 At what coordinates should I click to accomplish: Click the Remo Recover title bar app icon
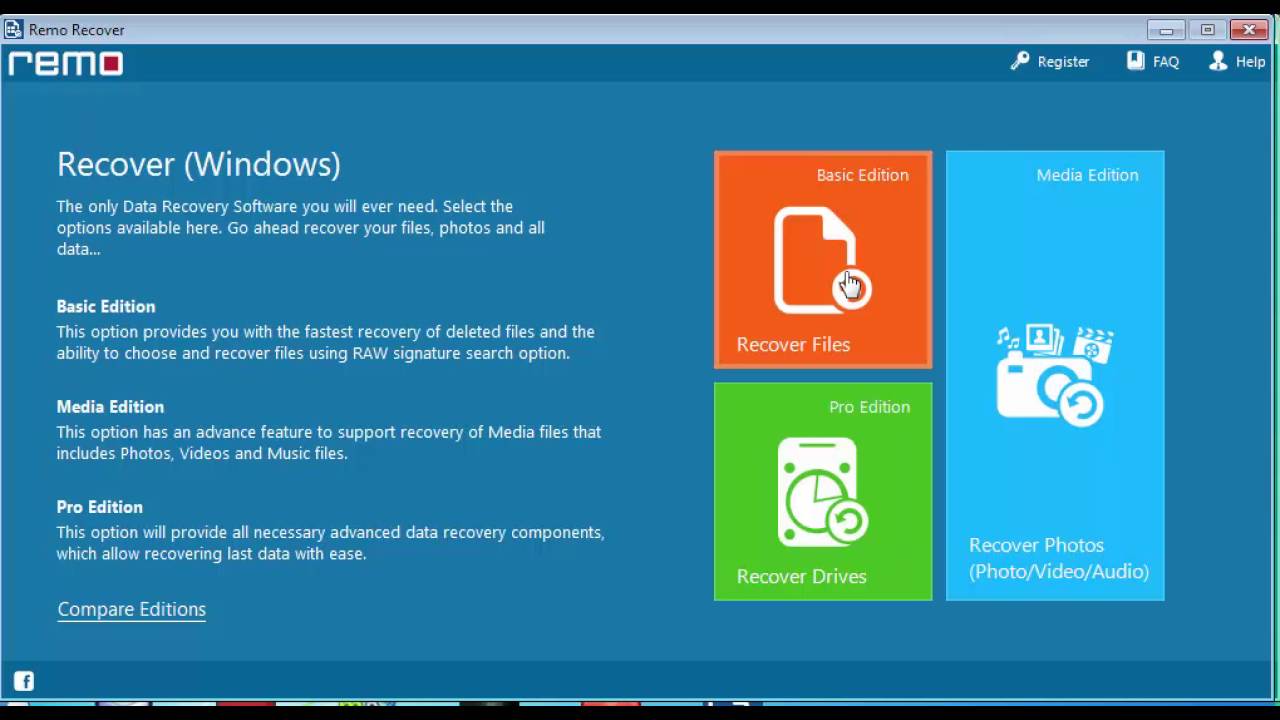(x=13, y=29)
